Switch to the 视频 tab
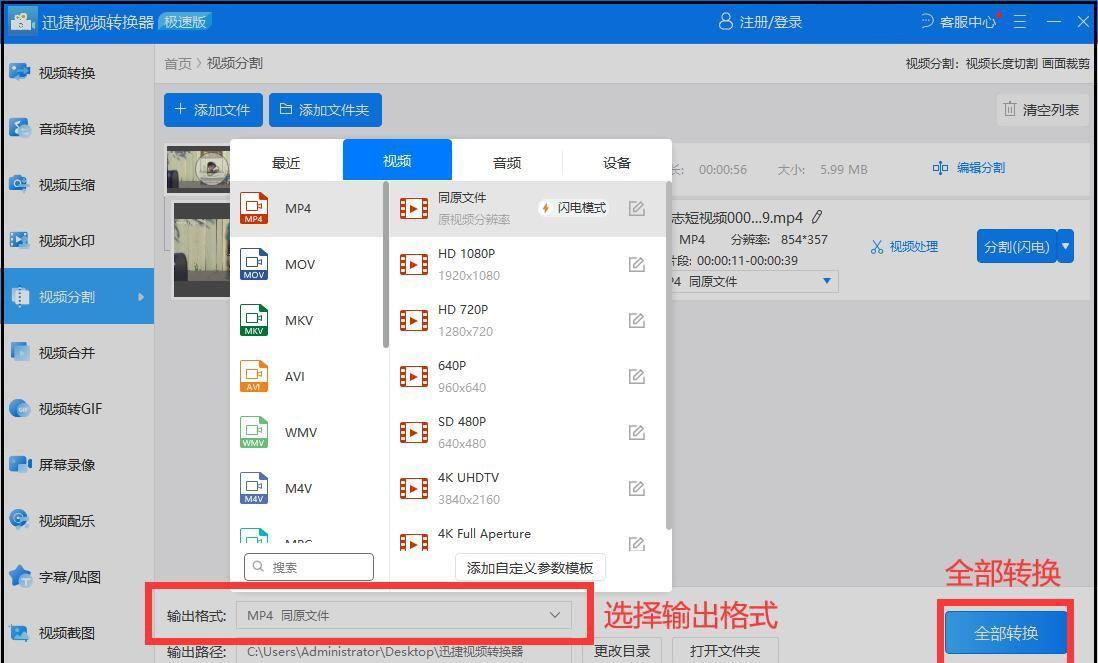Viewport: 1098px width, 663px height. [x=397, y=160]
